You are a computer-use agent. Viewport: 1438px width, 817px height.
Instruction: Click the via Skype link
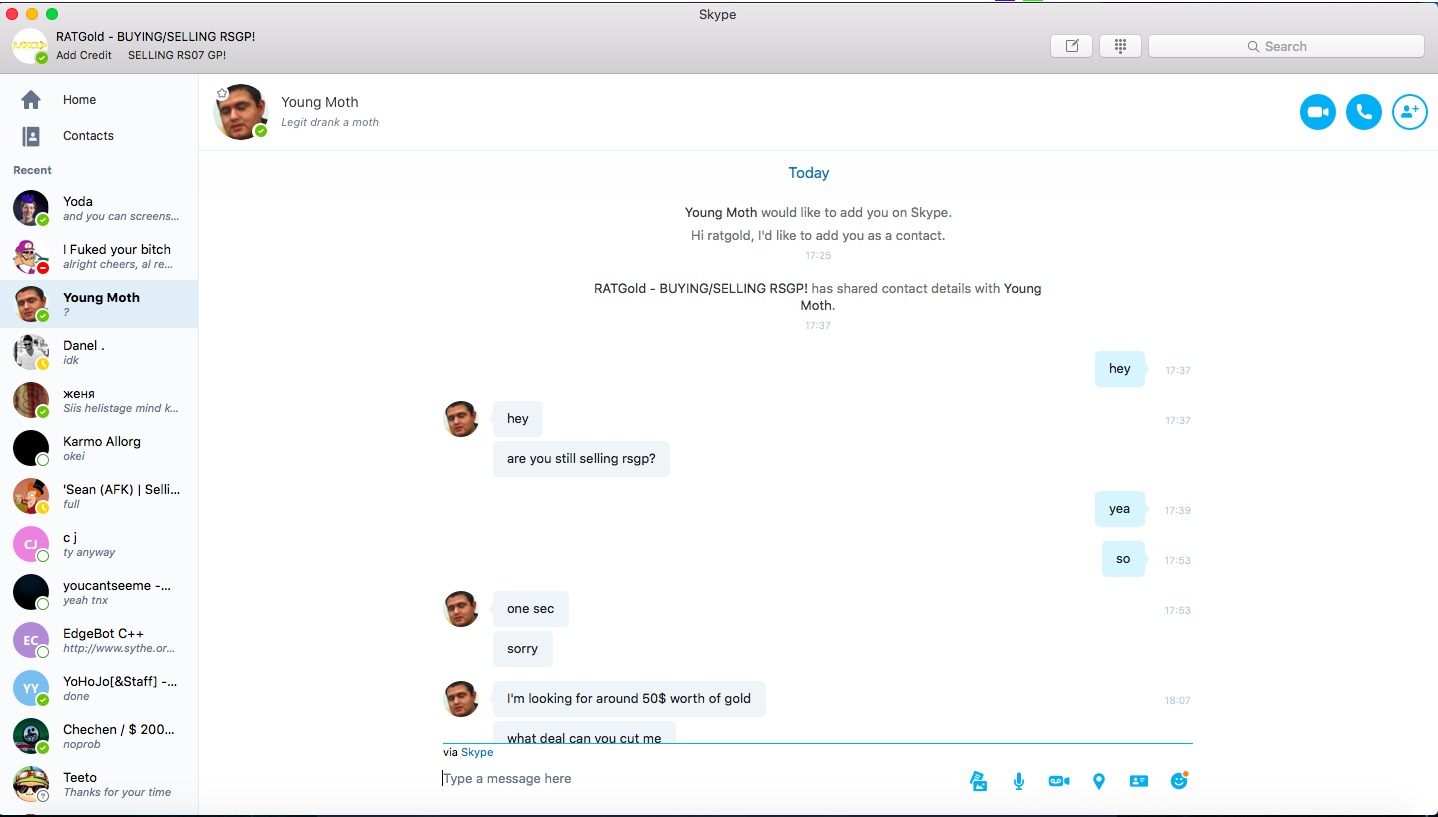[x=477, y=752]
